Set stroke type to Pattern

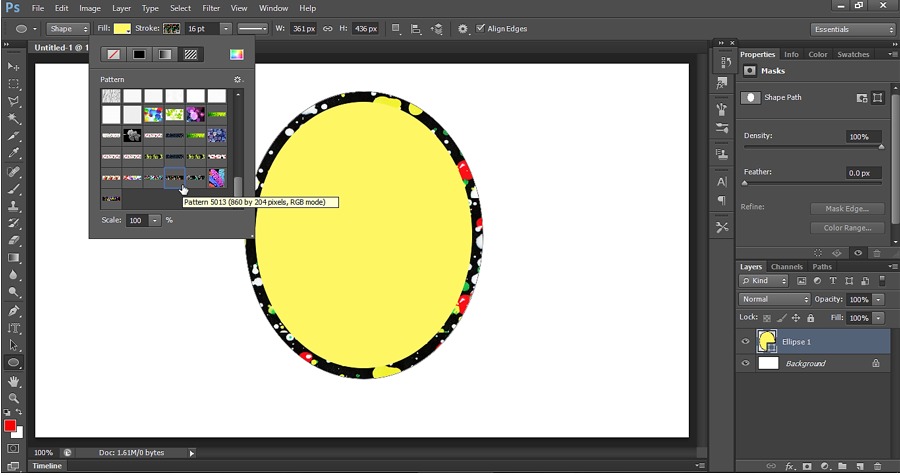click(x=191, y=54)
